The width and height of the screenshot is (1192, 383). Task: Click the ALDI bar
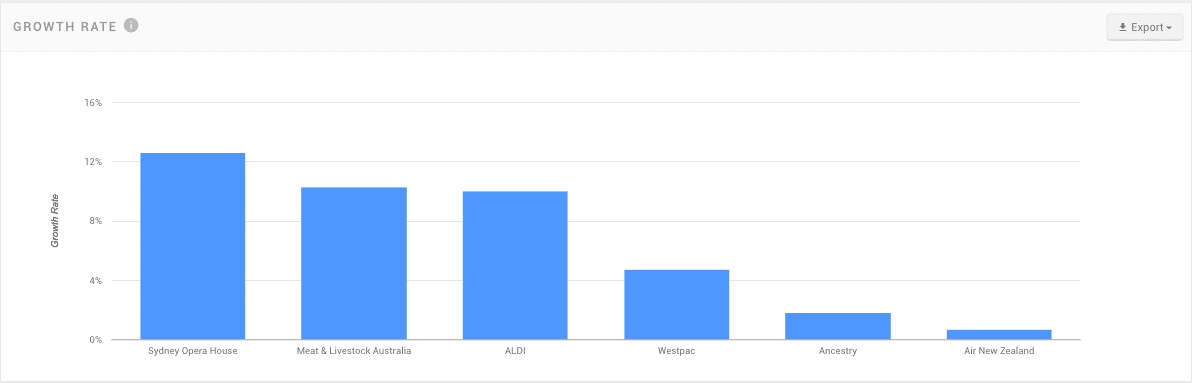515,265
